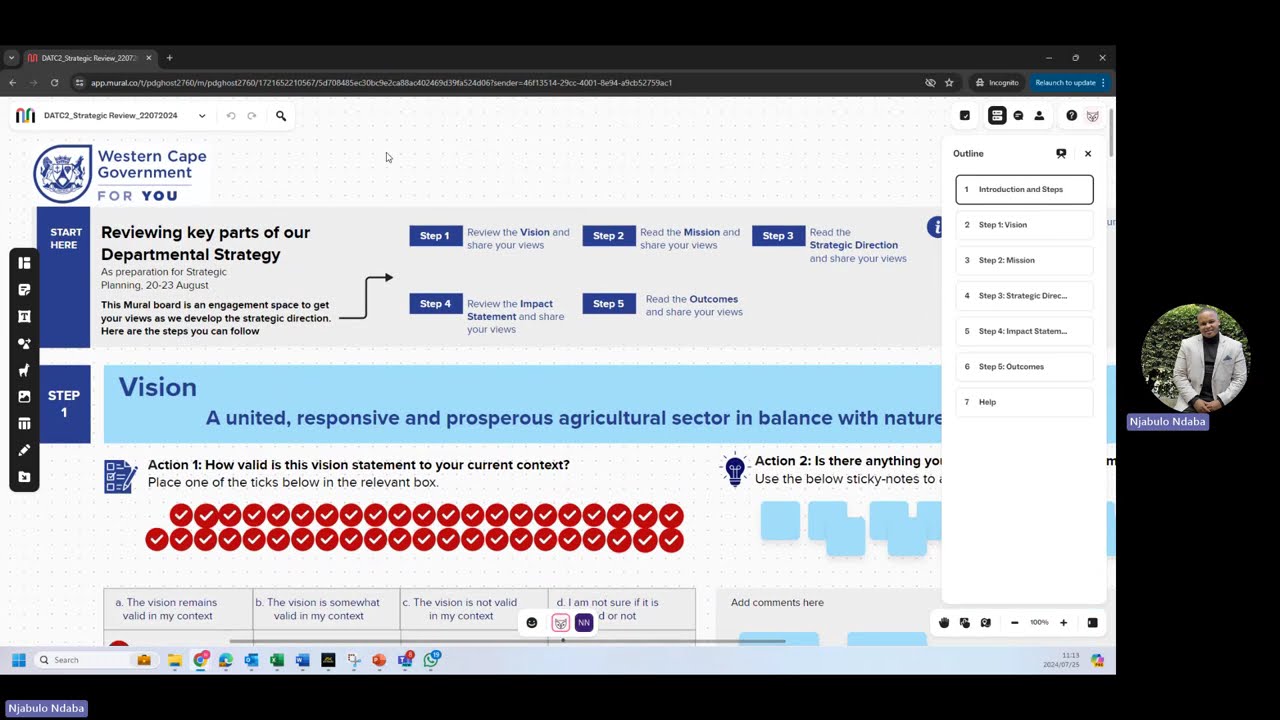Click the 100% zoom level value

tap(1039, 623)
